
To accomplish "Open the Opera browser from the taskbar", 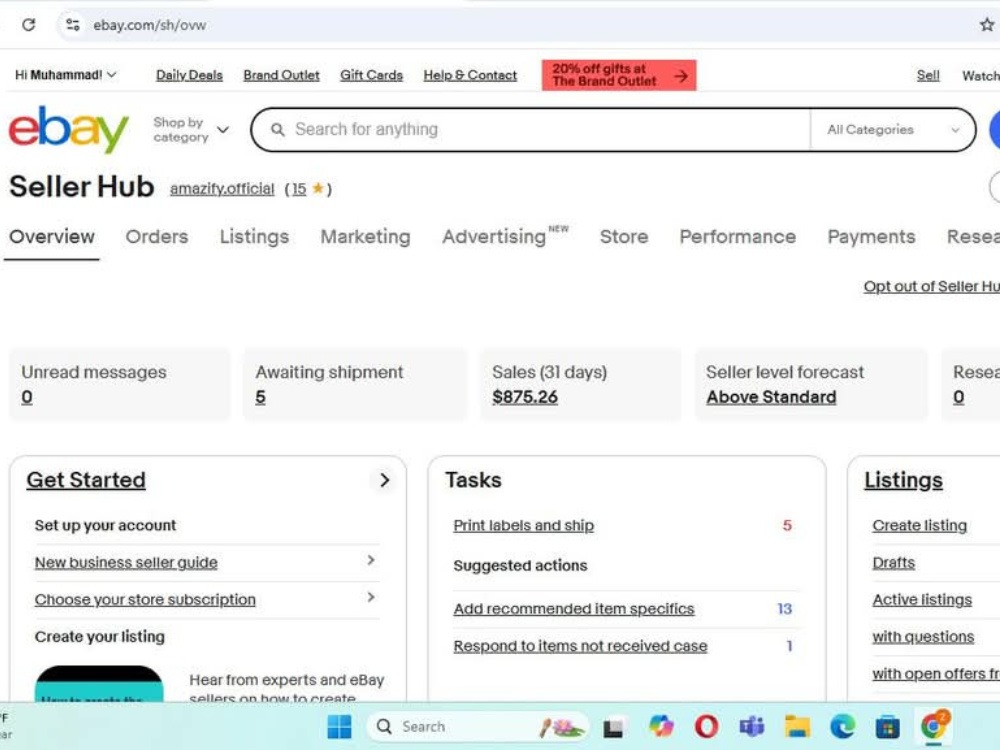I will 706,726.
